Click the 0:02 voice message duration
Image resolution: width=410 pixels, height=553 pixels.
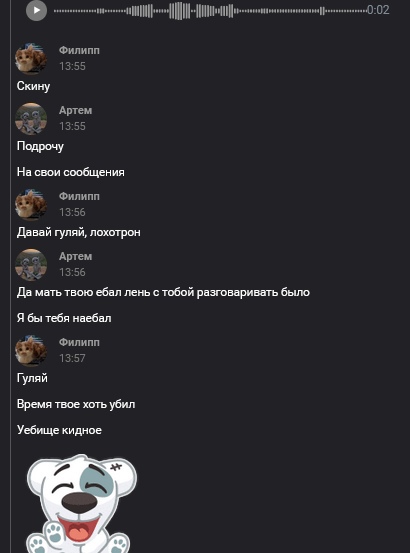point(378,10)
